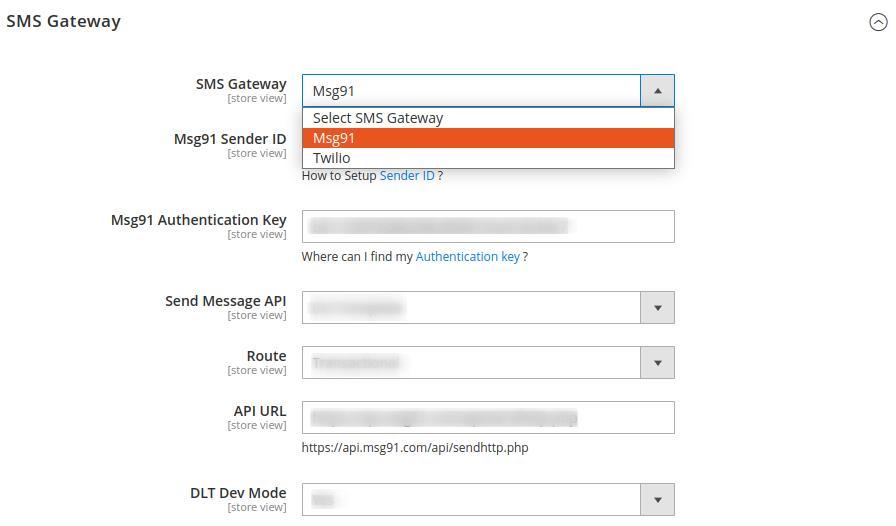896x526 pixels.
Task: Click the DLT Dev Mode label
Action: click(x=238, y=493)
